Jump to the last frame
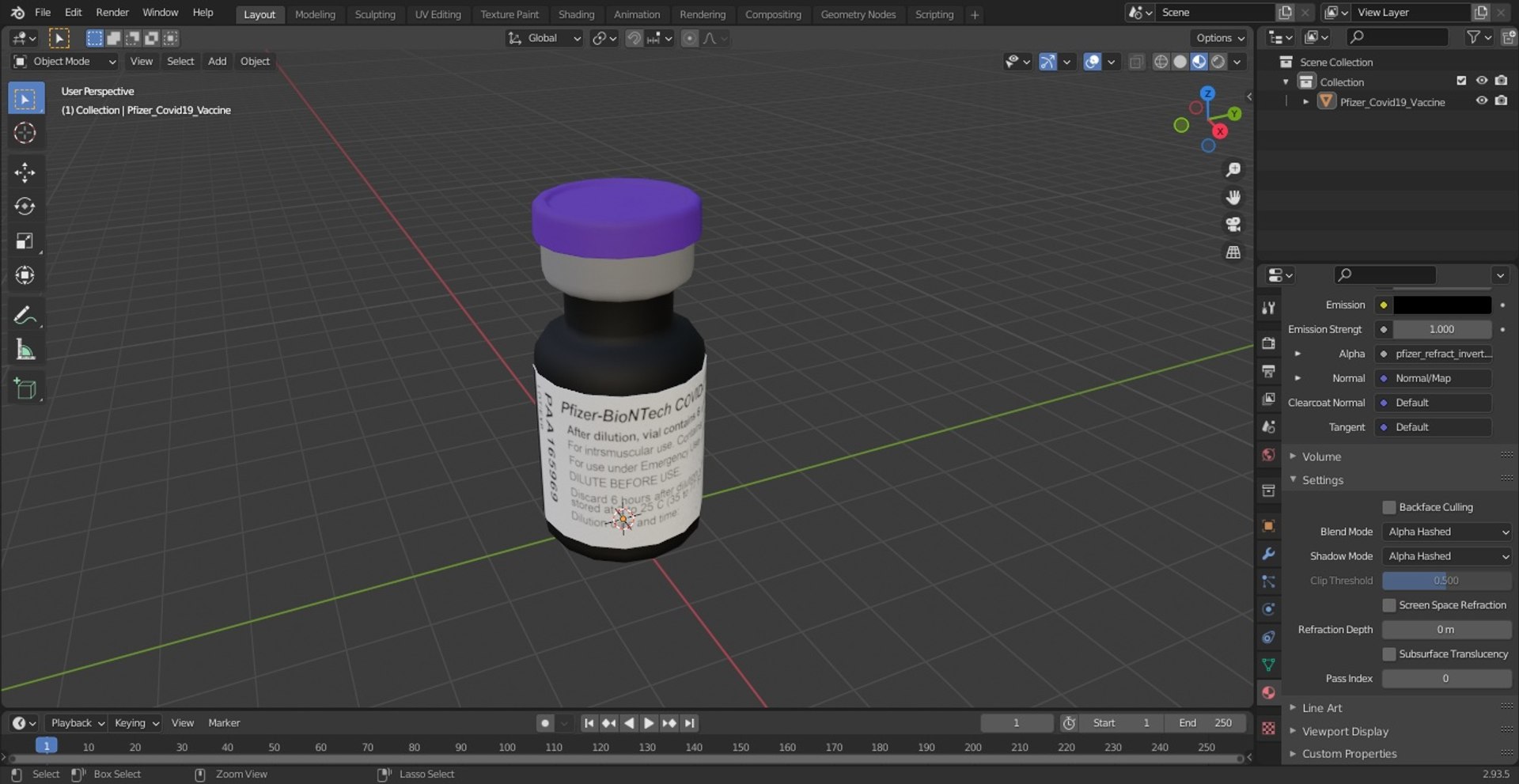 690,723
